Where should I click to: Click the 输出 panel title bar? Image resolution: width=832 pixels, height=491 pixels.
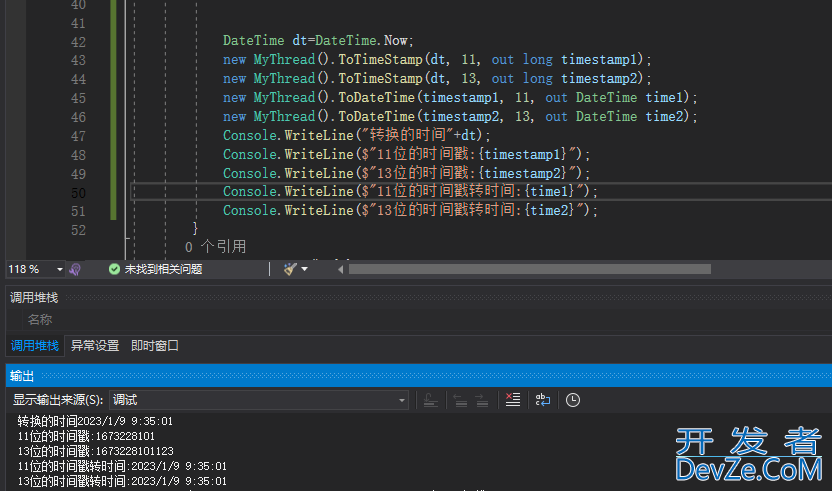pos(419,376)
